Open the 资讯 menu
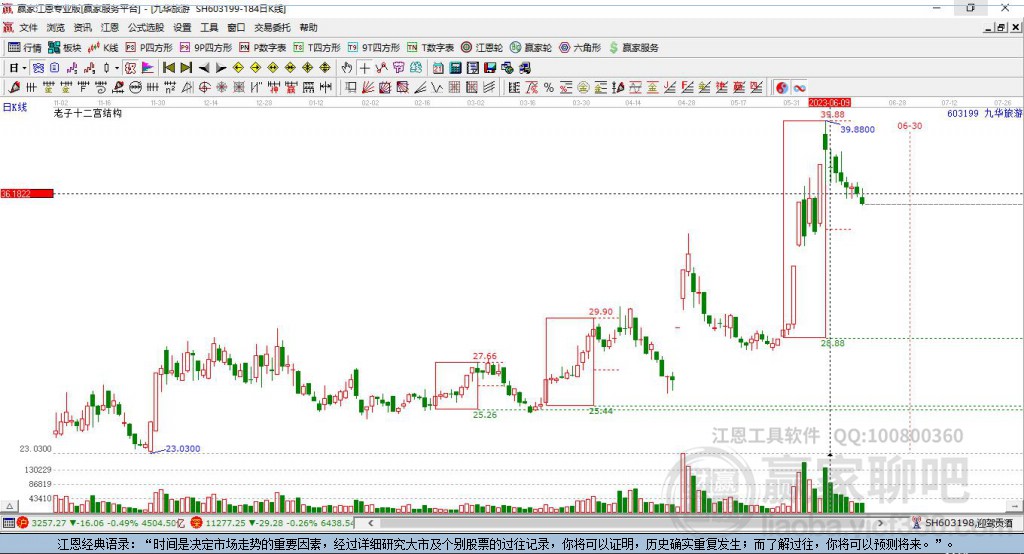 pyautogui.click(x=82, y=27)
